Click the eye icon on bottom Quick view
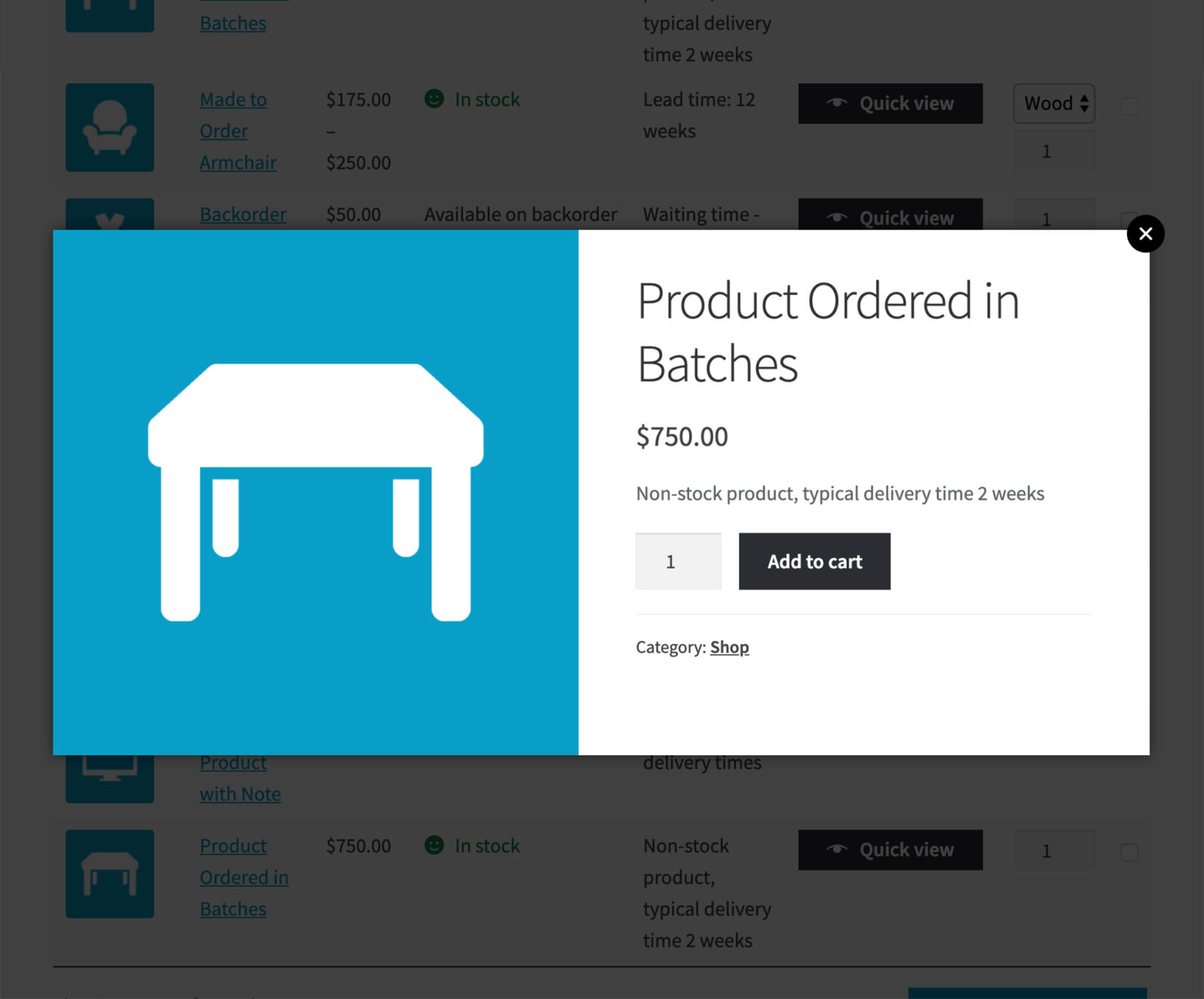The height and width of the screenshot is (999, 1204). tap(837, 849)
